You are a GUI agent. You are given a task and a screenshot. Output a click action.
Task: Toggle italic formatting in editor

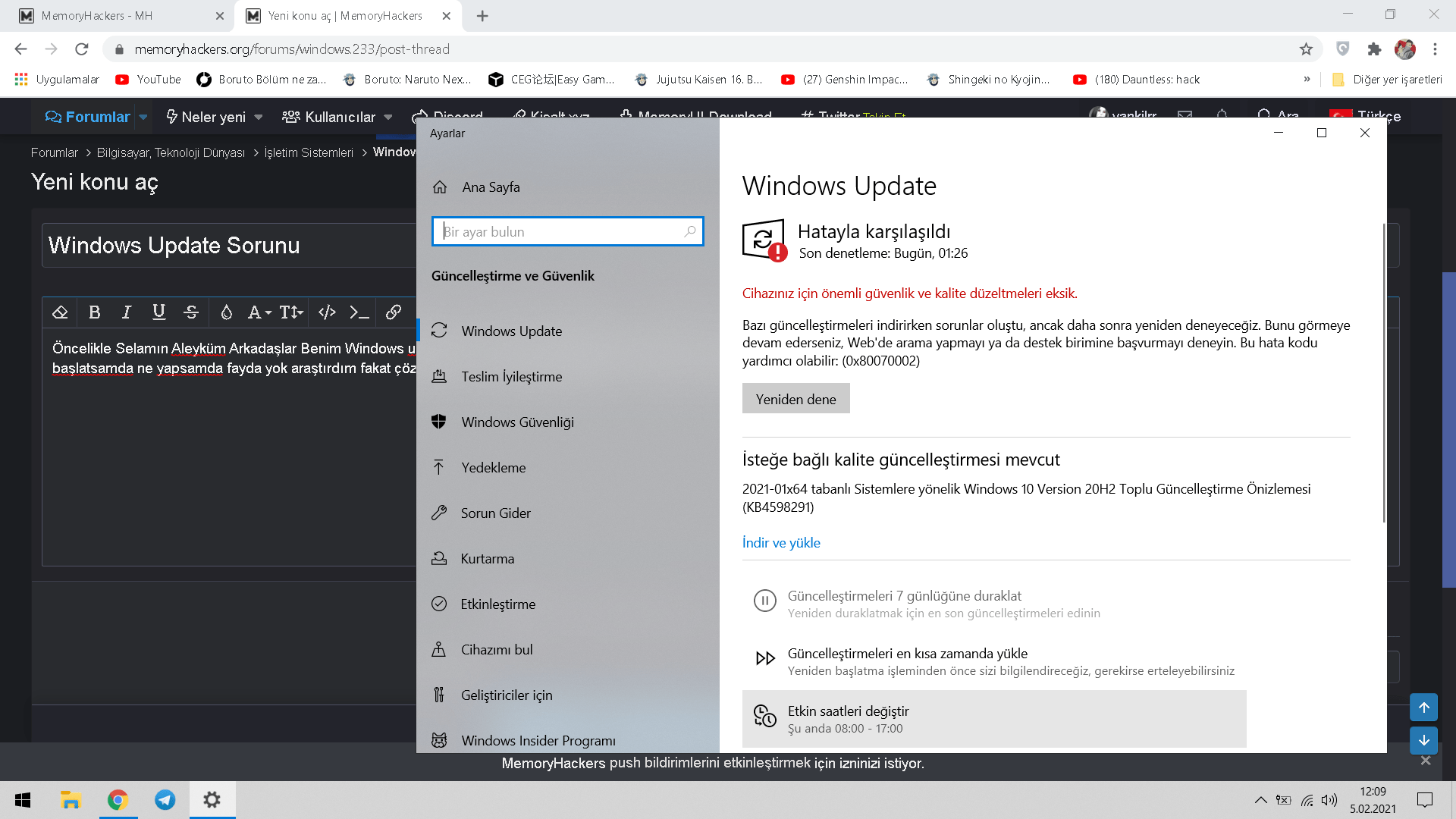point(127,312)
